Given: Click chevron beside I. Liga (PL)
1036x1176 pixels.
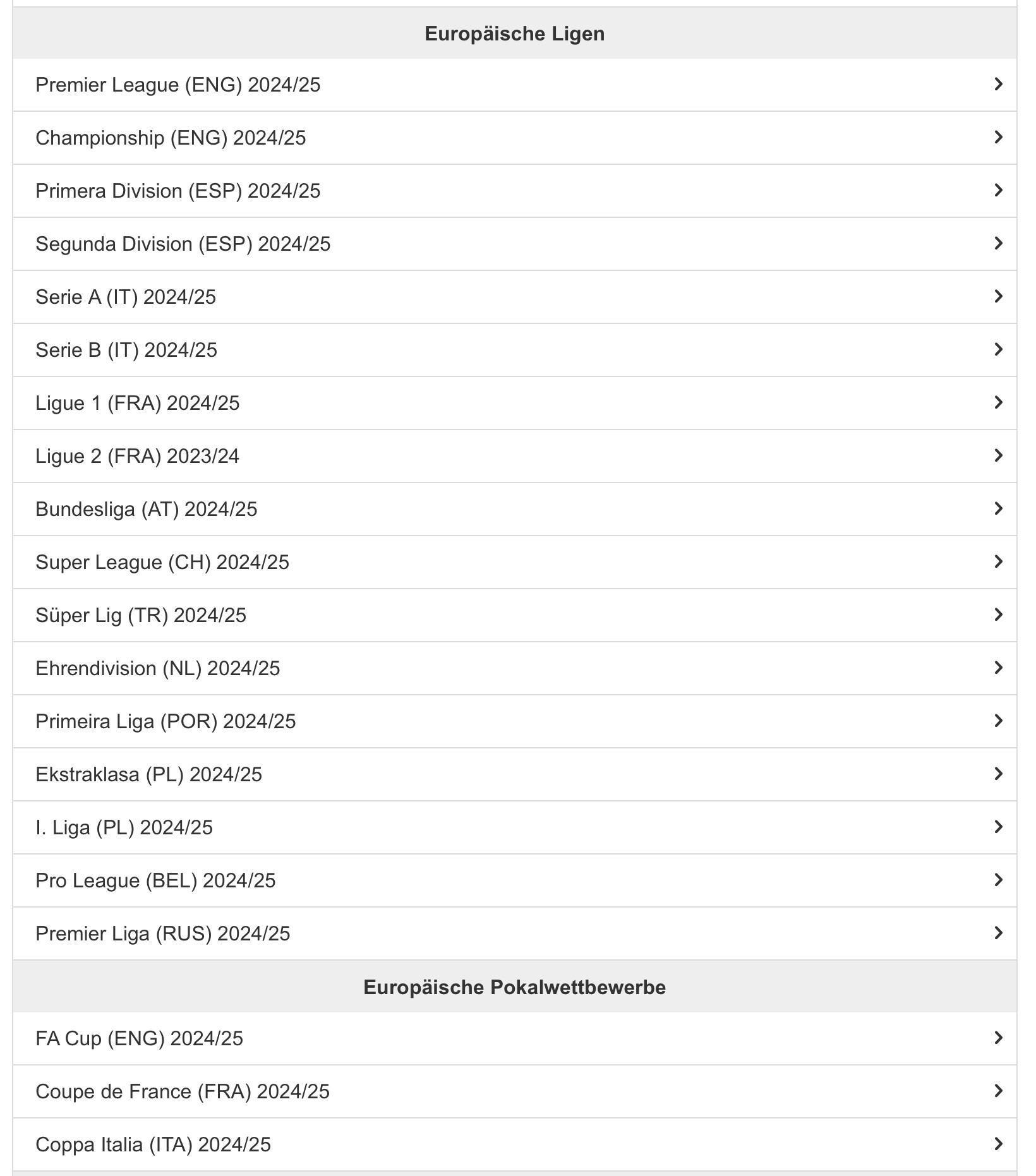Looking at the screenshot, I should point(998,827).
